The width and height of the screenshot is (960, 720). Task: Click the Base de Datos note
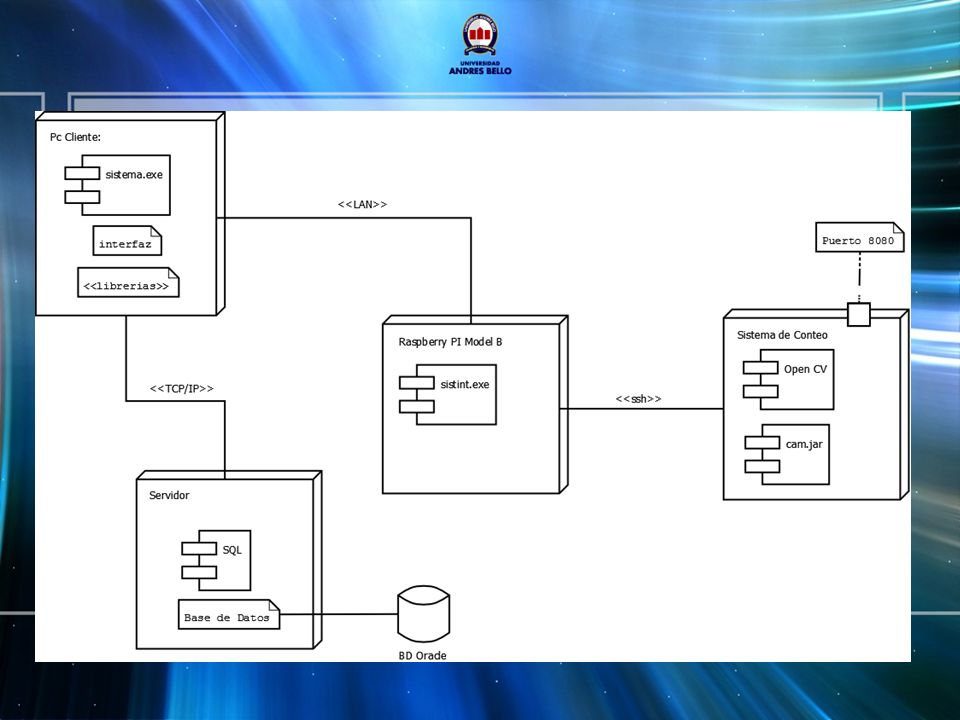click(x=229, y=614)
